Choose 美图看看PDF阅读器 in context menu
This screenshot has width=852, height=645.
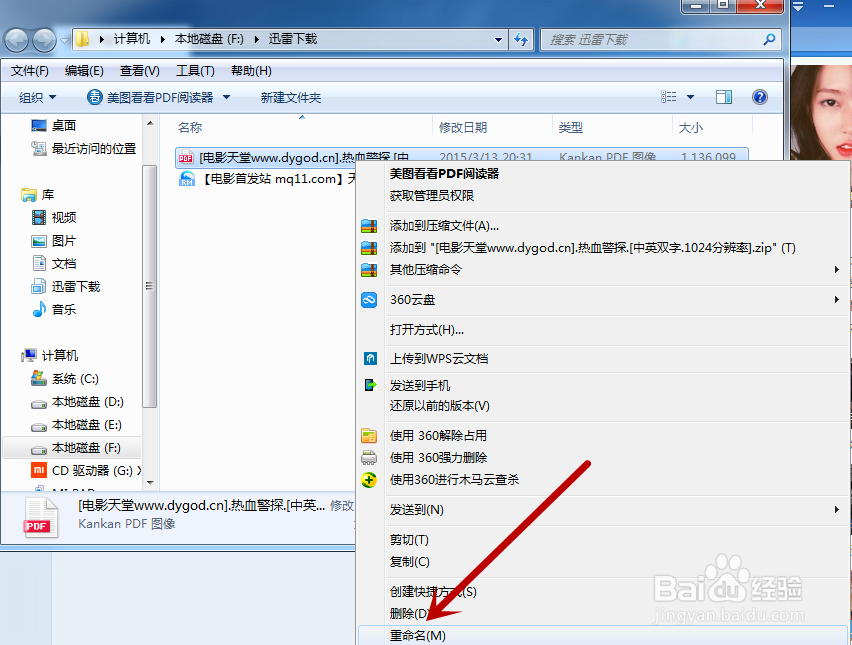point(444,173)
